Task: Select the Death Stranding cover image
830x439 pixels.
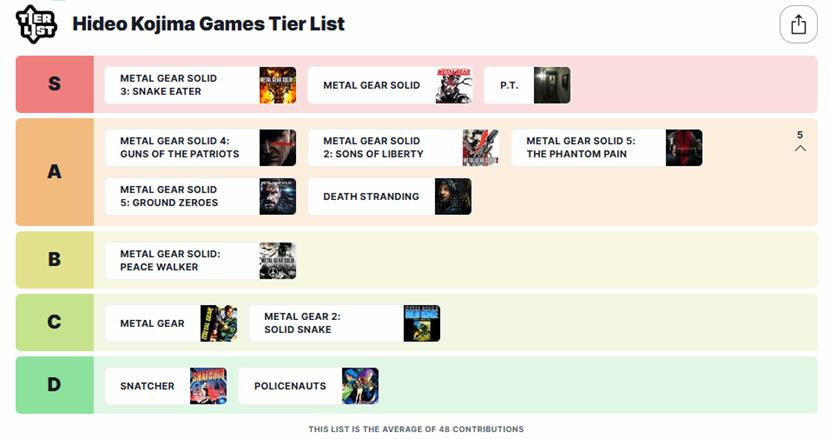Action: pyautogui.click(x=453, y=196)
